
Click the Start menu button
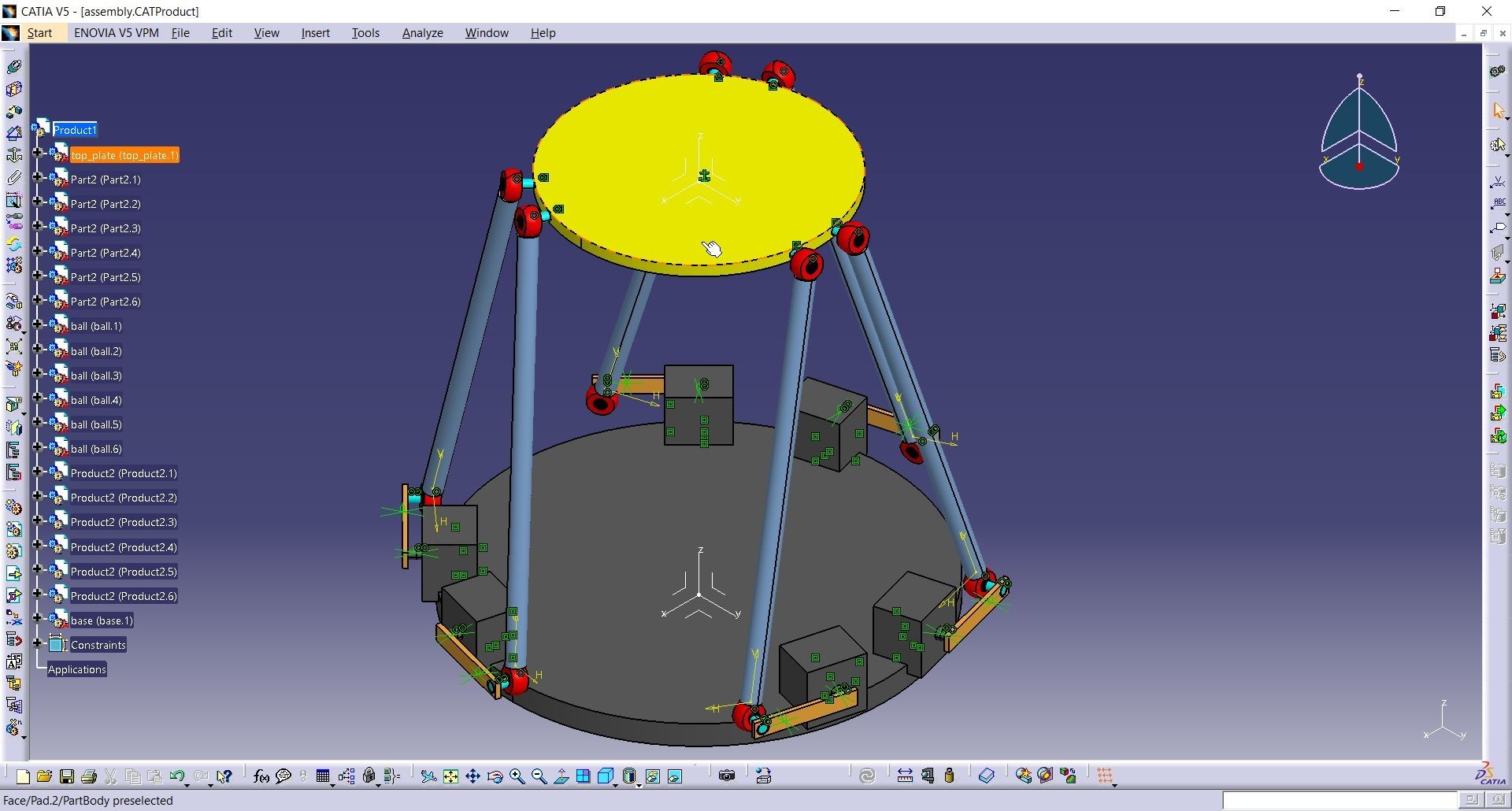(x=39, y=33)
